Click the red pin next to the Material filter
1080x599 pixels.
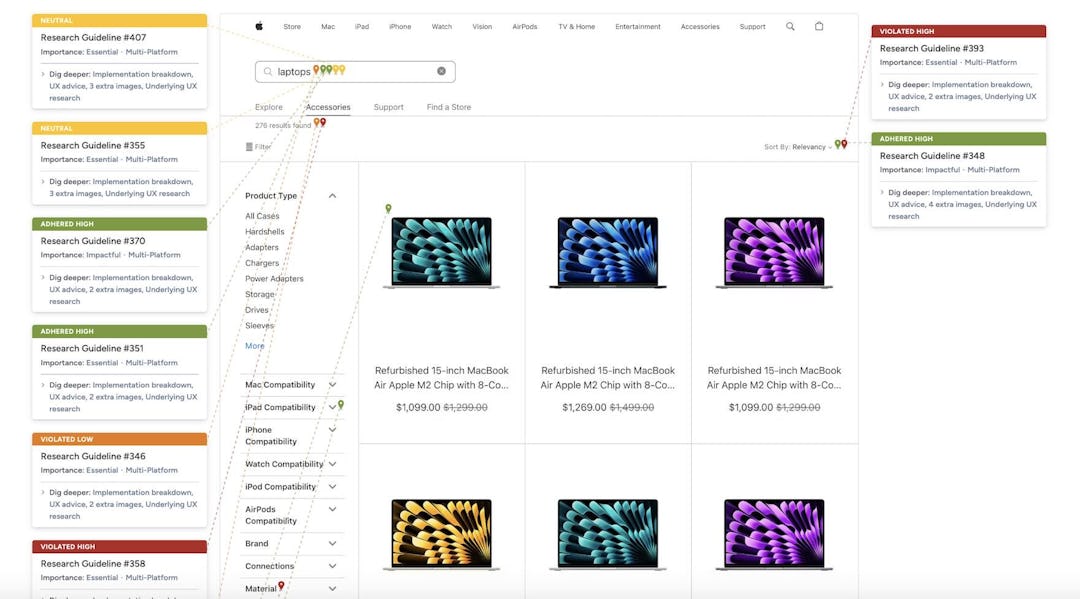[x=281, y=586]
